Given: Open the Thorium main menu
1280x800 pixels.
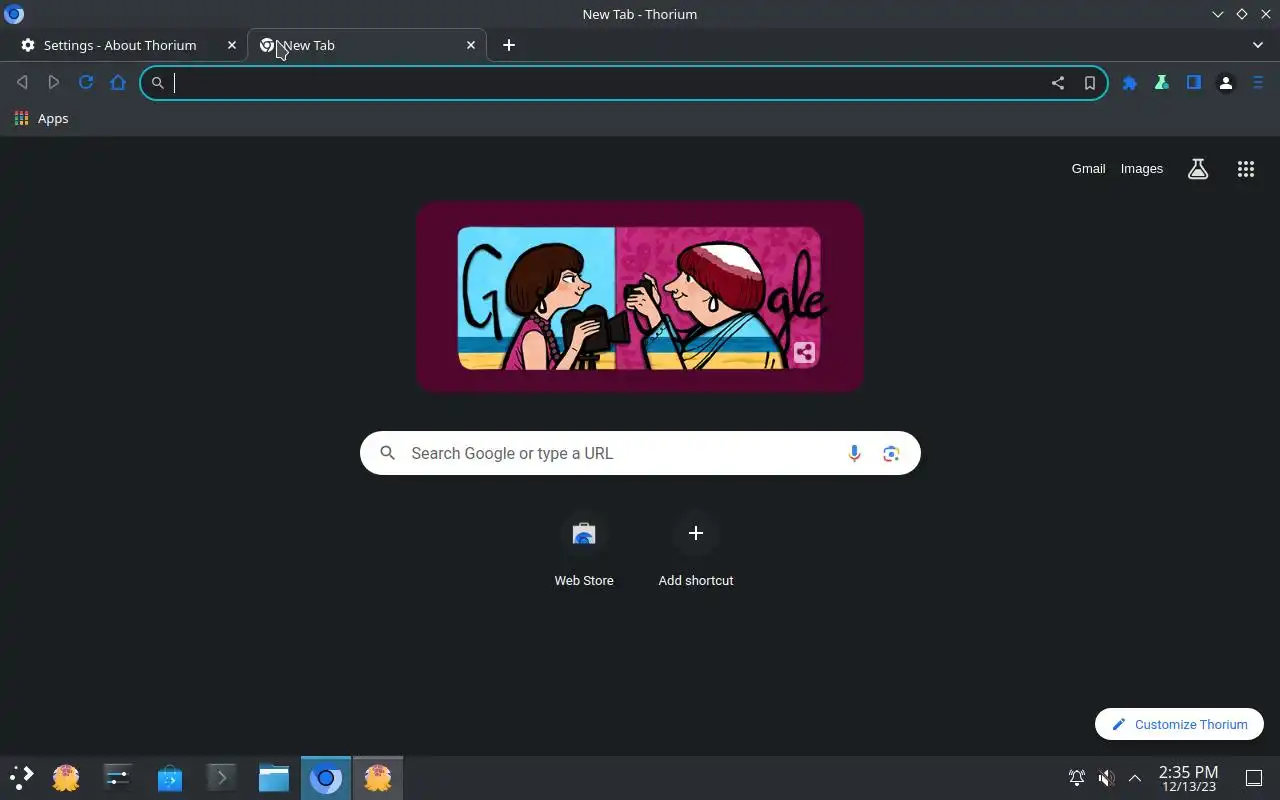Looking at the screenshot, I should 1258,83.
